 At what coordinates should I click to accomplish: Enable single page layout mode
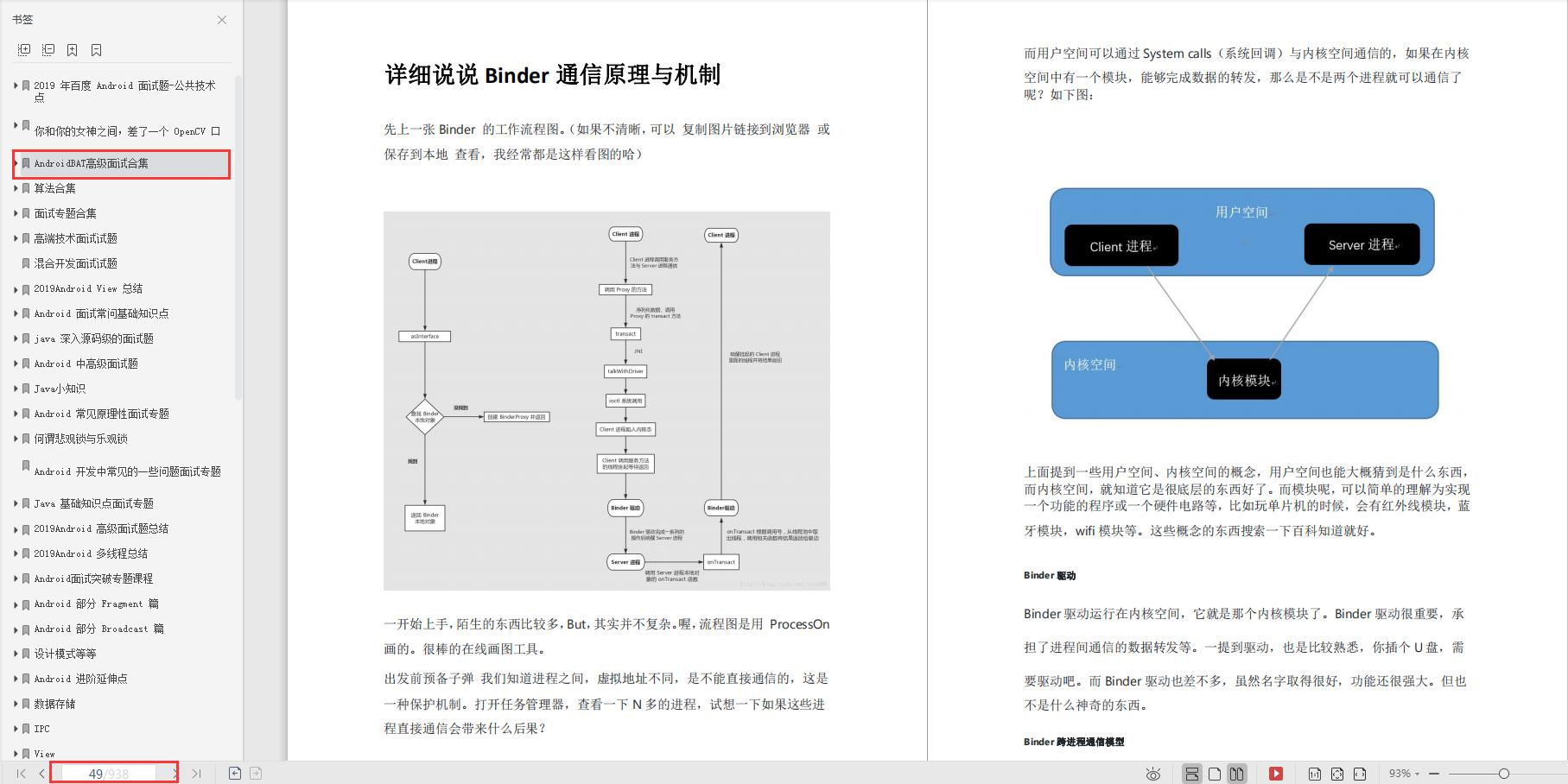1216,774
